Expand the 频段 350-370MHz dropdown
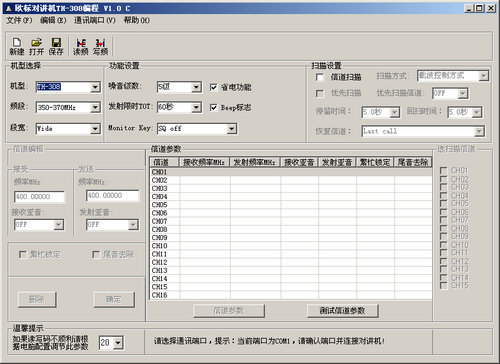This screenshot has height=364, width=500. (x=95, y=108)
